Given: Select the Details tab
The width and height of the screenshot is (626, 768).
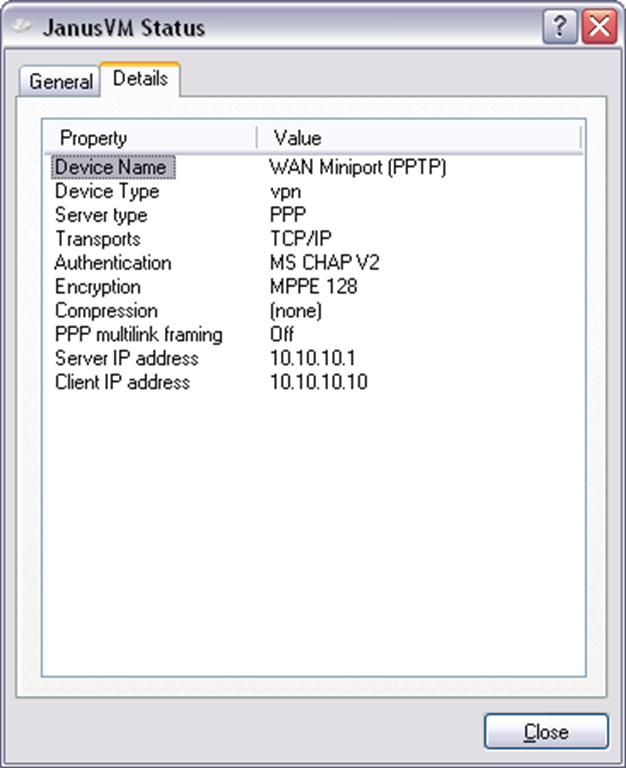Looking at the screenshot, I should pyautogui.click(x=140, y=78).
